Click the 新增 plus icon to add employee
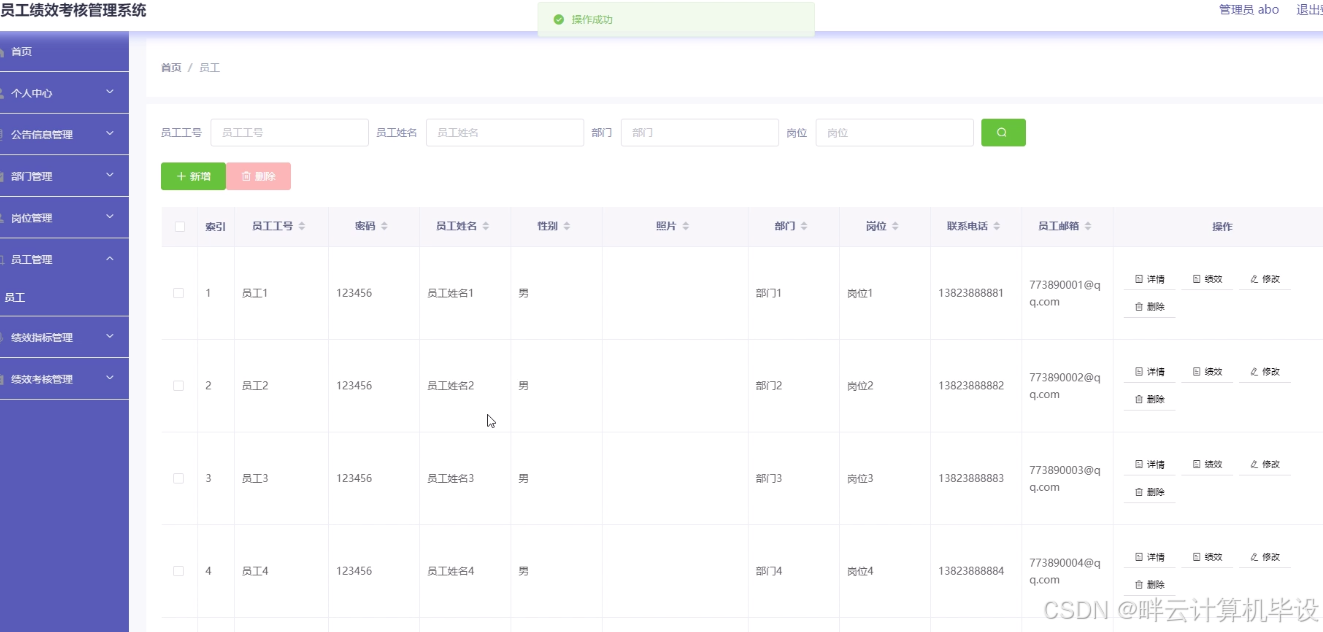 point(192,176)
